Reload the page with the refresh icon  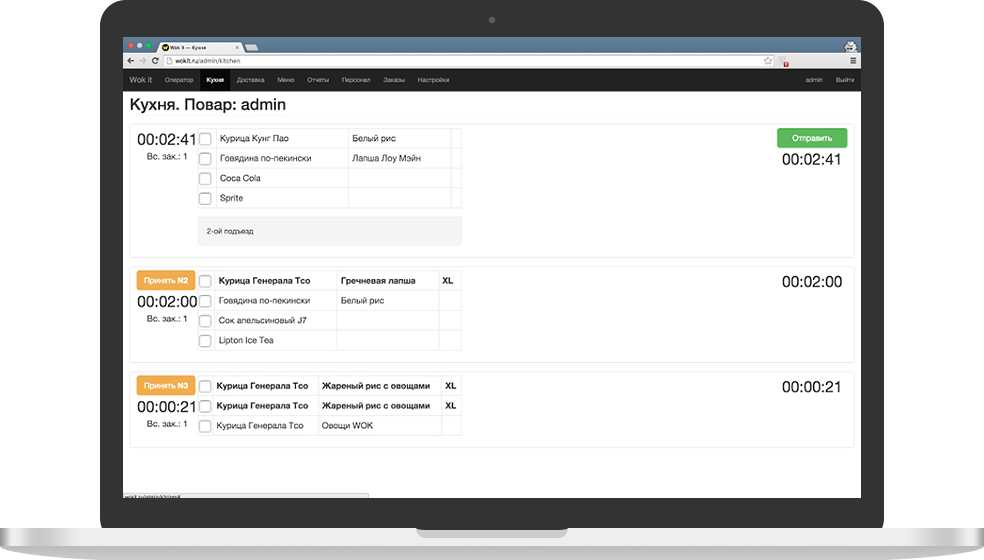[154, 61]
